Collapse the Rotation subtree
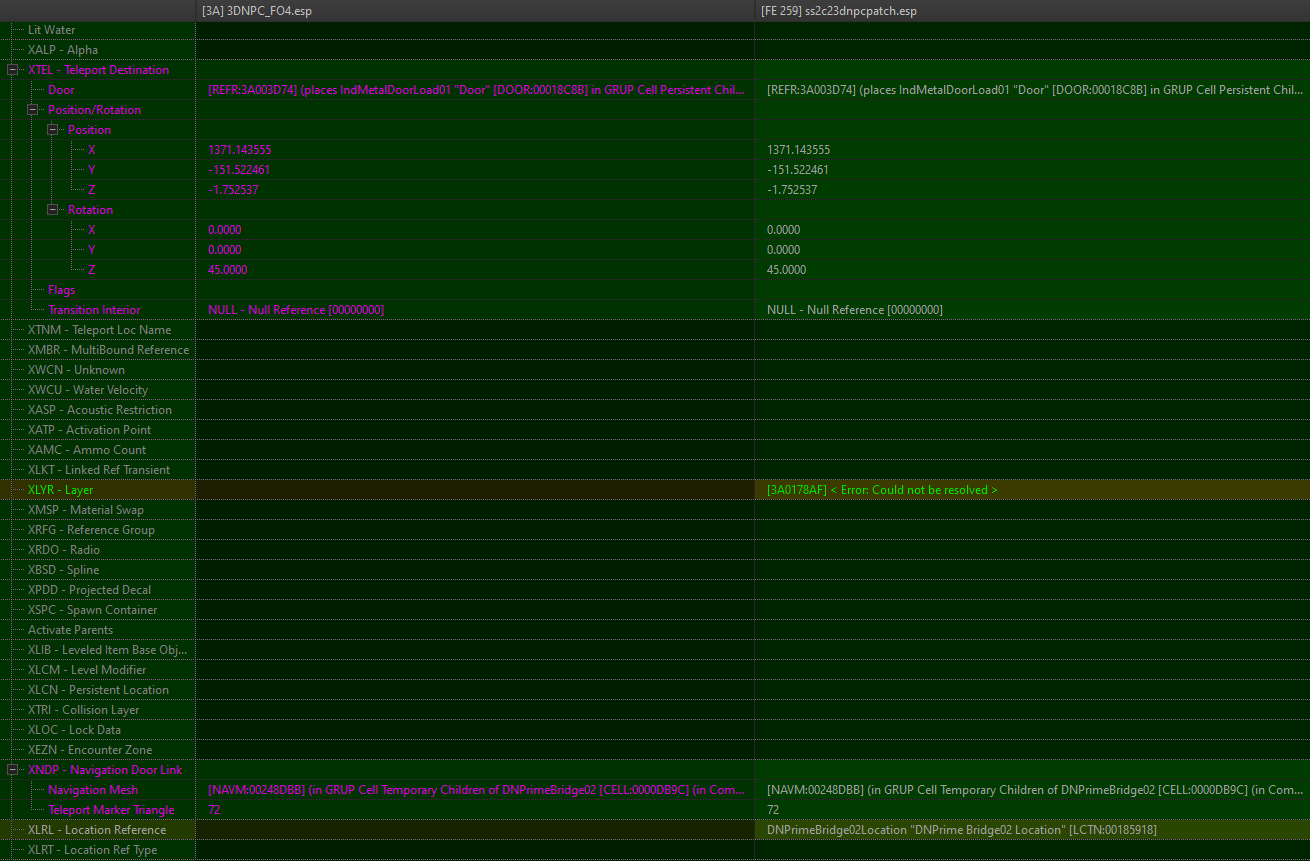The height and width of the screenshot is (861, 1310). pos(53,210)
